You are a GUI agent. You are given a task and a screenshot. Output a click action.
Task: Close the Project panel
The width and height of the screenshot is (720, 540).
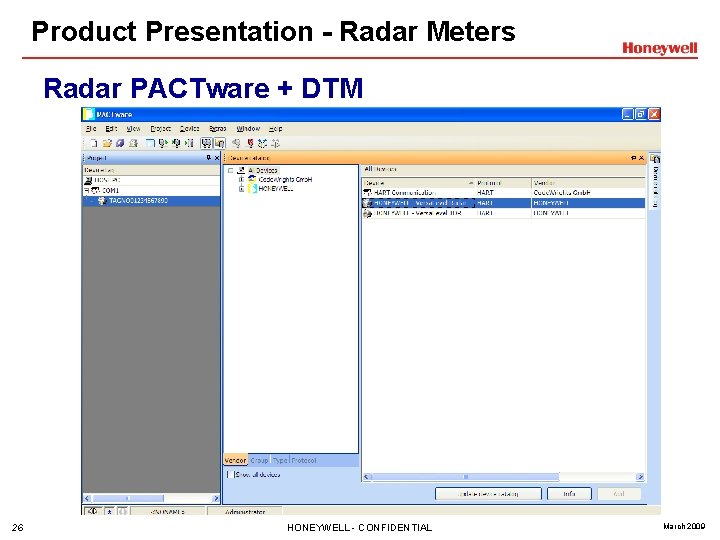[x=217, y=158]
